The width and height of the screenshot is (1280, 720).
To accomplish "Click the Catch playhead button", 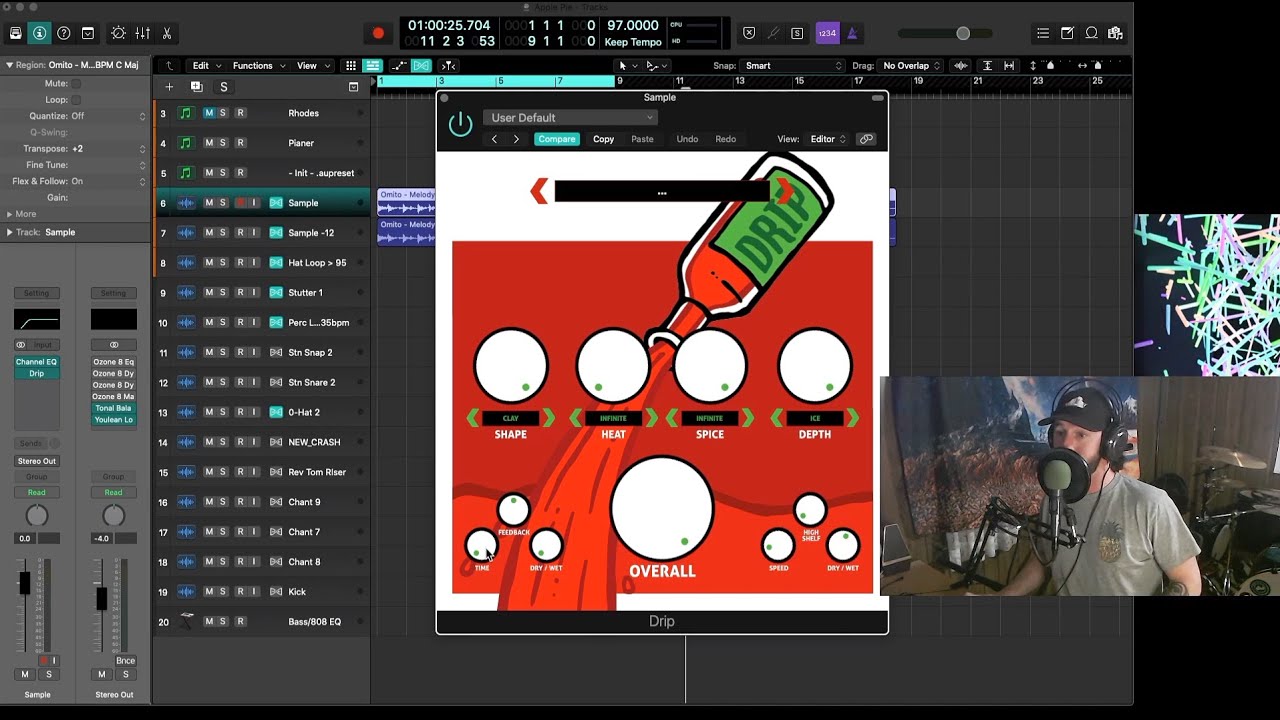I will 448,66.
